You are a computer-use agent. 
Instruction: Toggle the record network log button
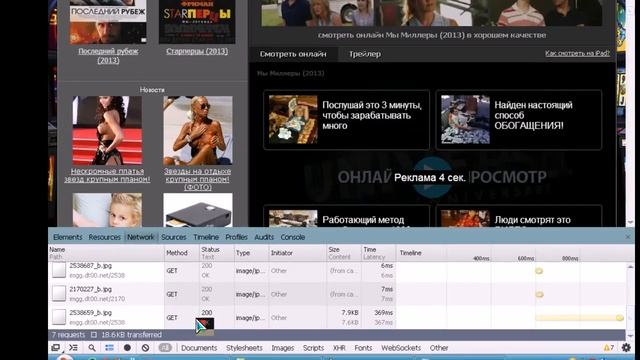[x=127, y=348]
